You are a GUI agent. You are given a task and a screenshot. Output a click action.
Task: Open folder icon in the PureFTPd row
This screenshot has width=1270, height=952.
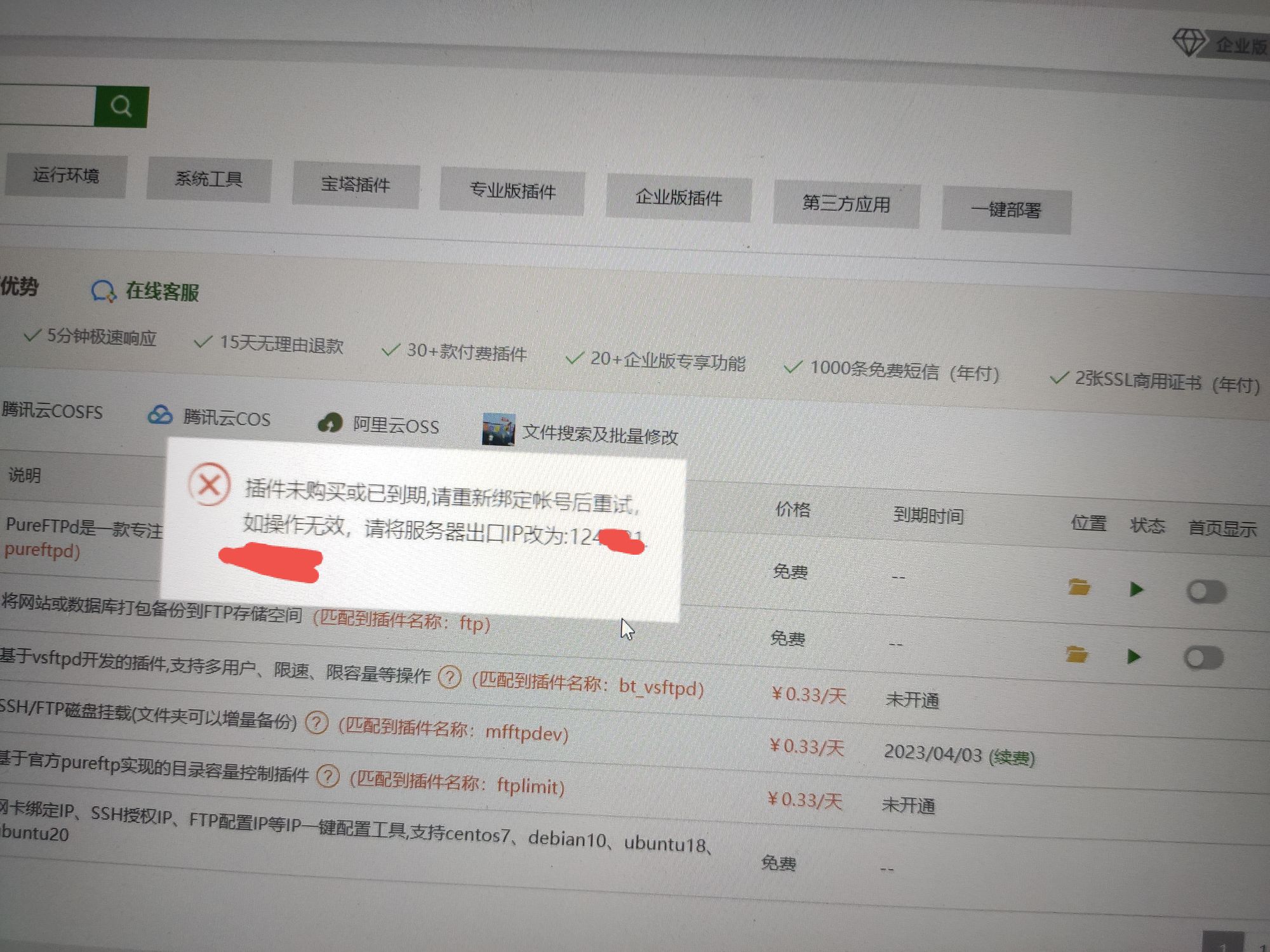1079,587
